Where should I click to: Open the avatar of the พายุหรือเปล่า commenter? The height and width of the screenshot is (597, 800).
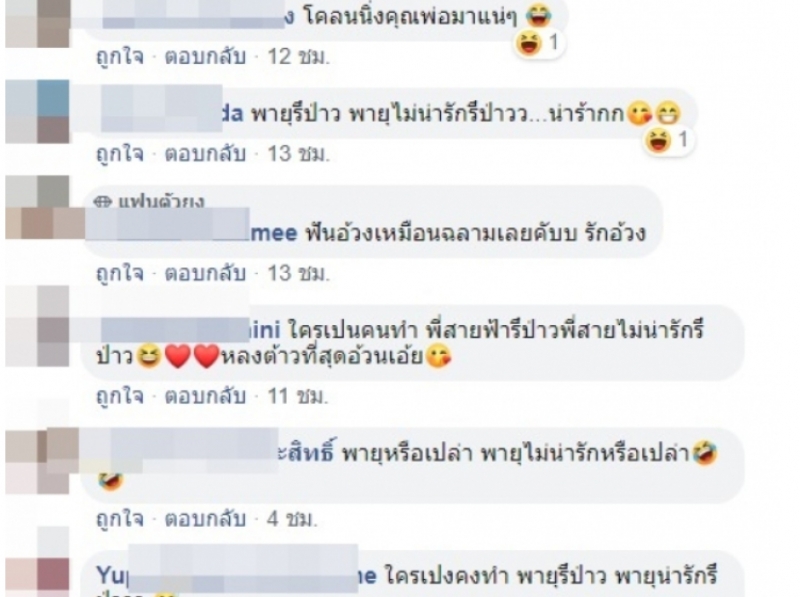(37, 462)
